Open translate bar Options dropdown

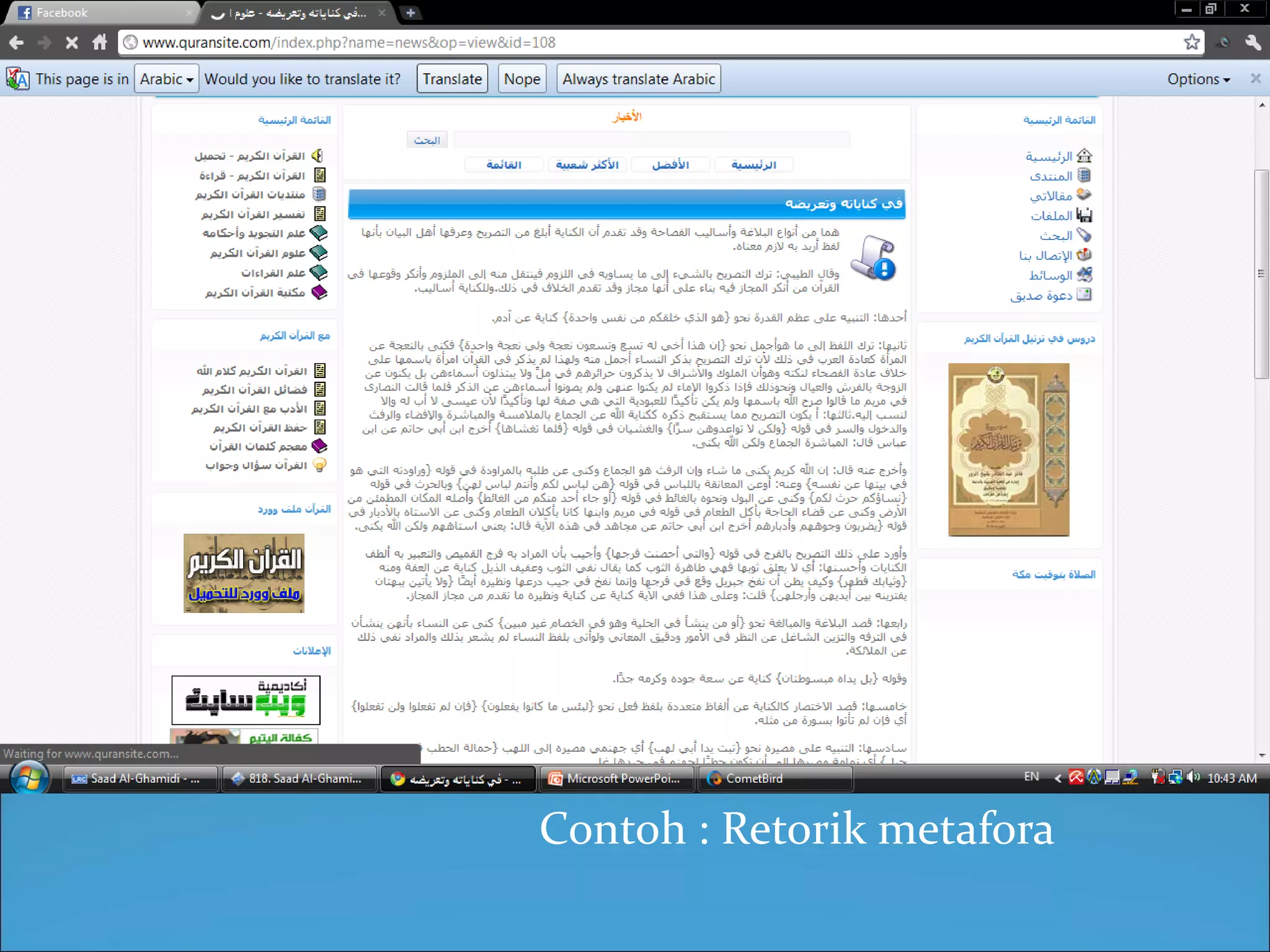1198,79
